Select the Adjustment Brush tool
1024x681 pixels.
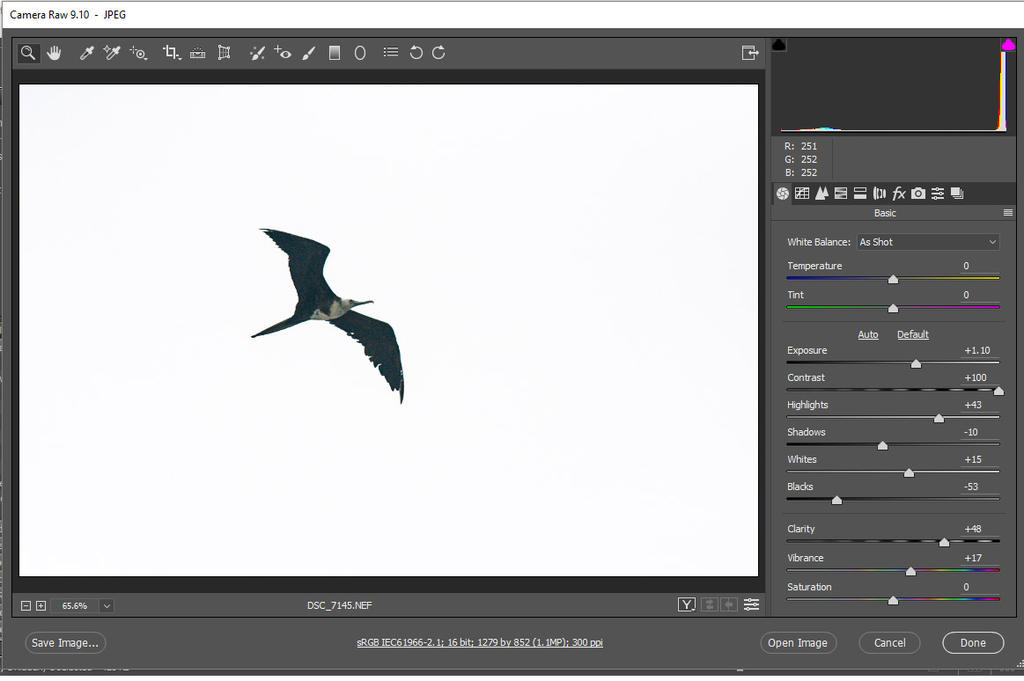click(x=309, y=53)
